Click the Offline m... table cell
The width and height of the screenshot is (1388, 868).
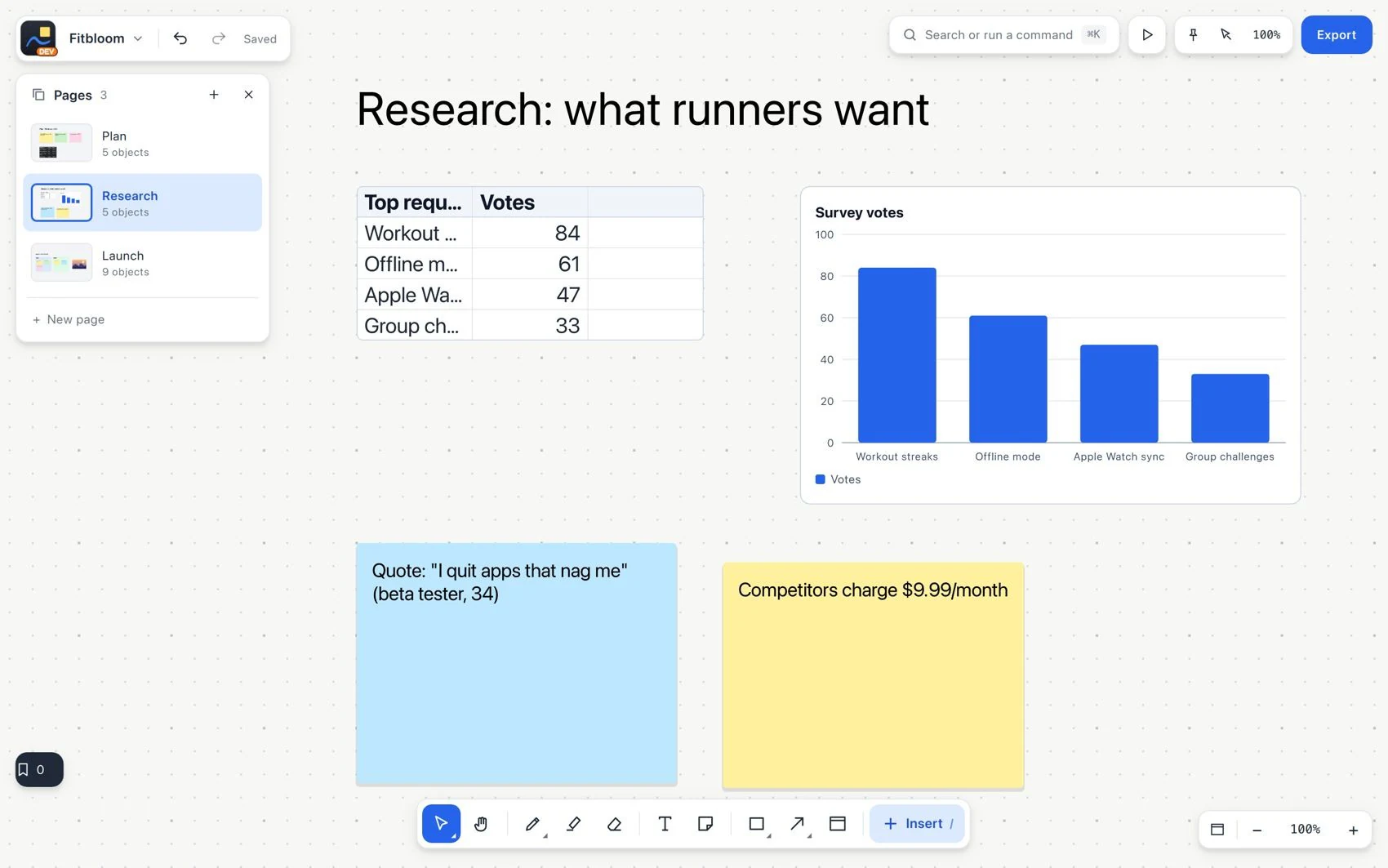point(415,264)
